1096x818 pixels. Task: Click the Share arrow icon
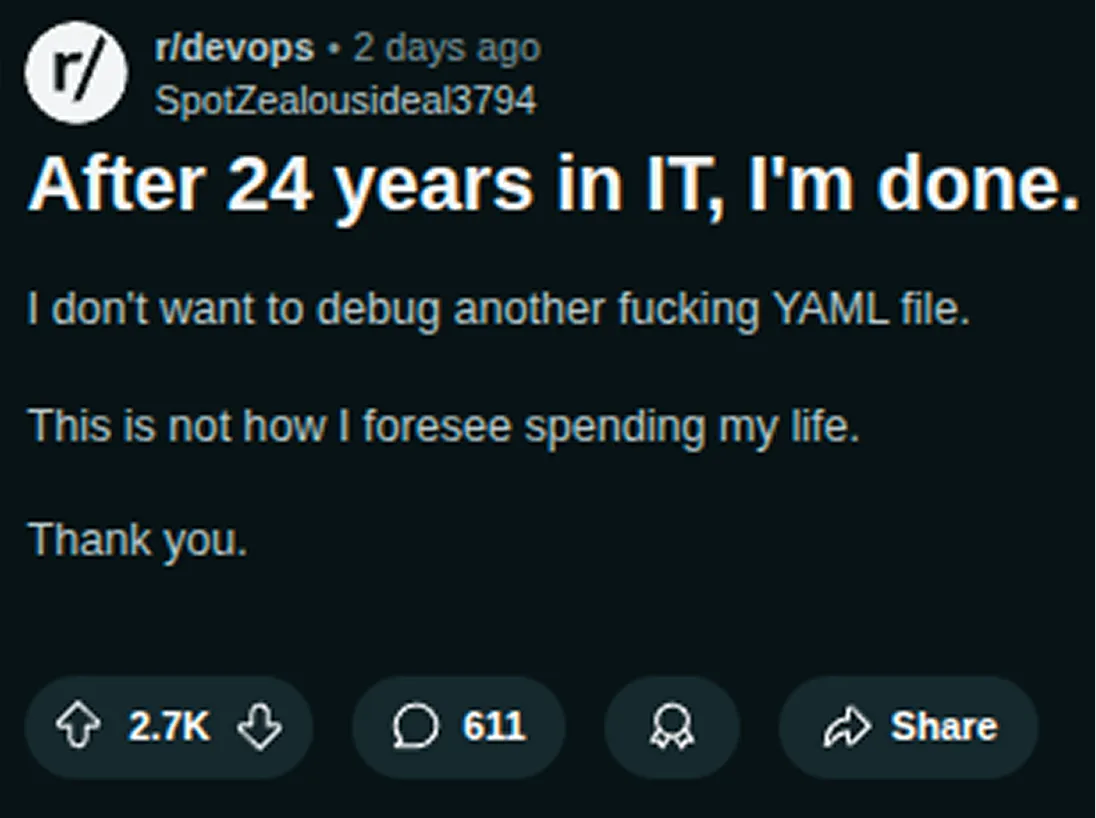[x=849, y=727]
